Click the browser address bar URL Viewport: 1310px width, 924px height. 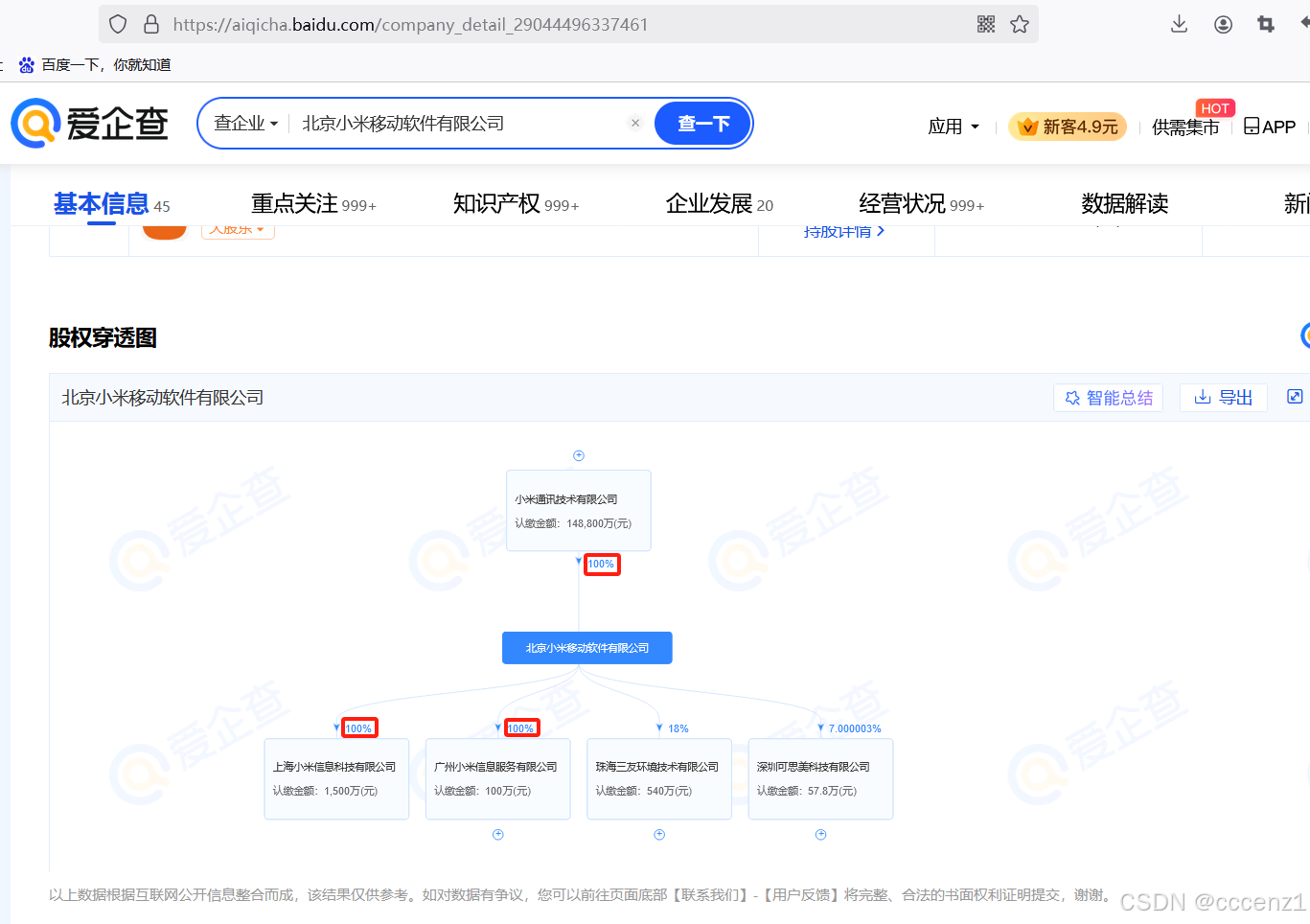[410, 24]
